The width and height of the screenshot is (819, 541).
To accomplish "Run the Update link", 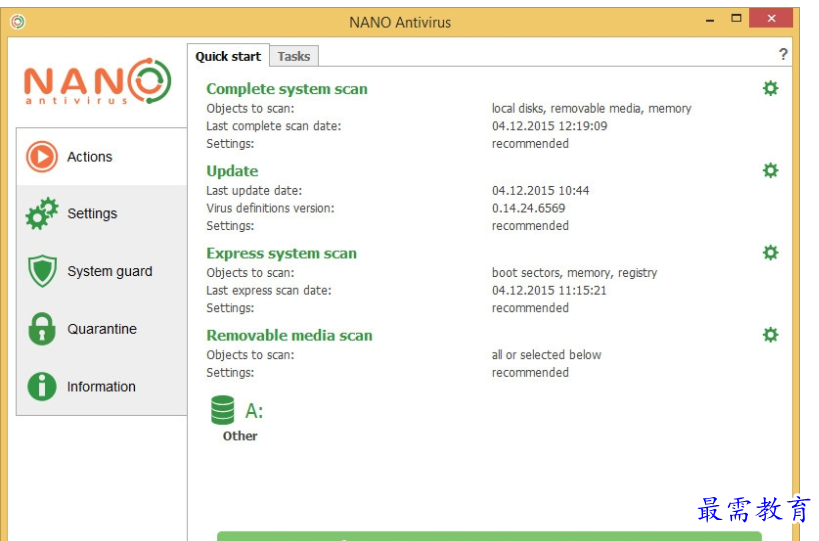I will (232, 171).
